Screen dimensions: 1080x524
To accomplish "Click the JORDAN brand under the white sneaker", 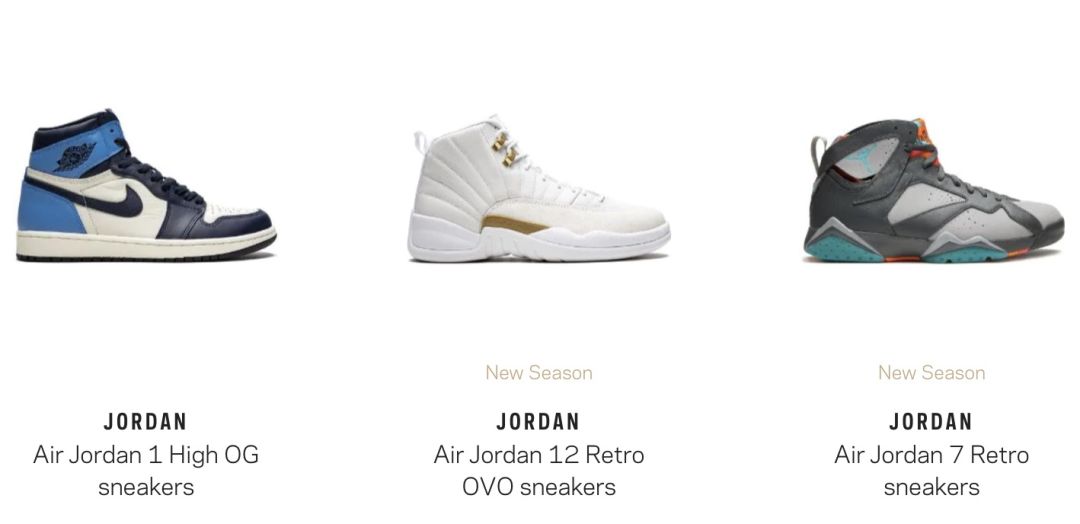I will click(539, 421).
